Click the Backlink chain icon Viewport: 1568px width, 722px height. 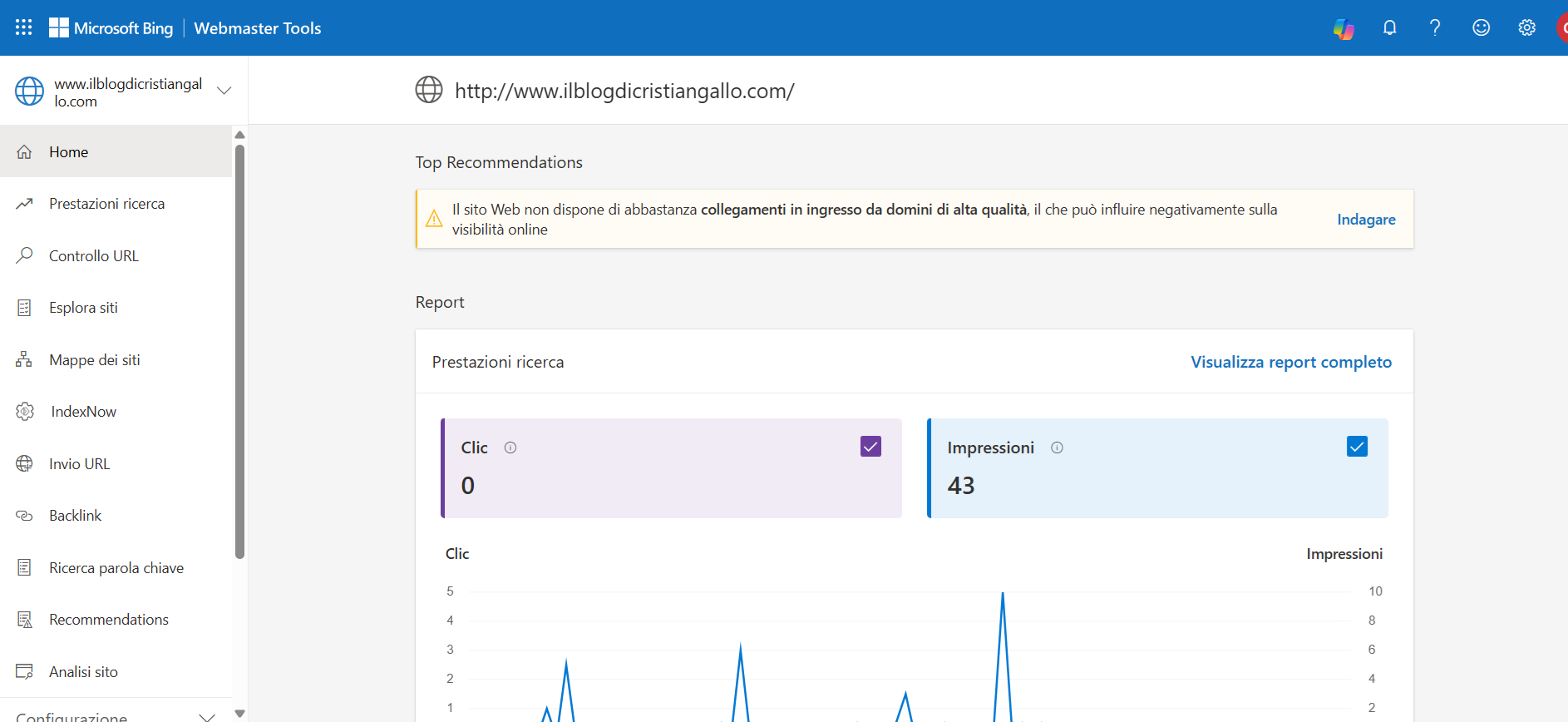24,516
